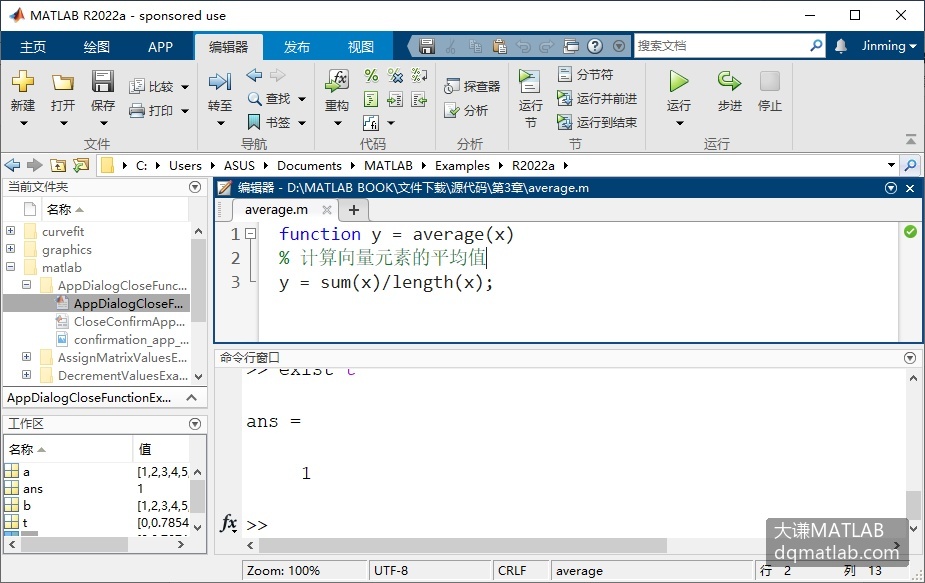The image size is (925, 583).
Task: Click the go up one folder icon
Action: [x=58, y=165]
